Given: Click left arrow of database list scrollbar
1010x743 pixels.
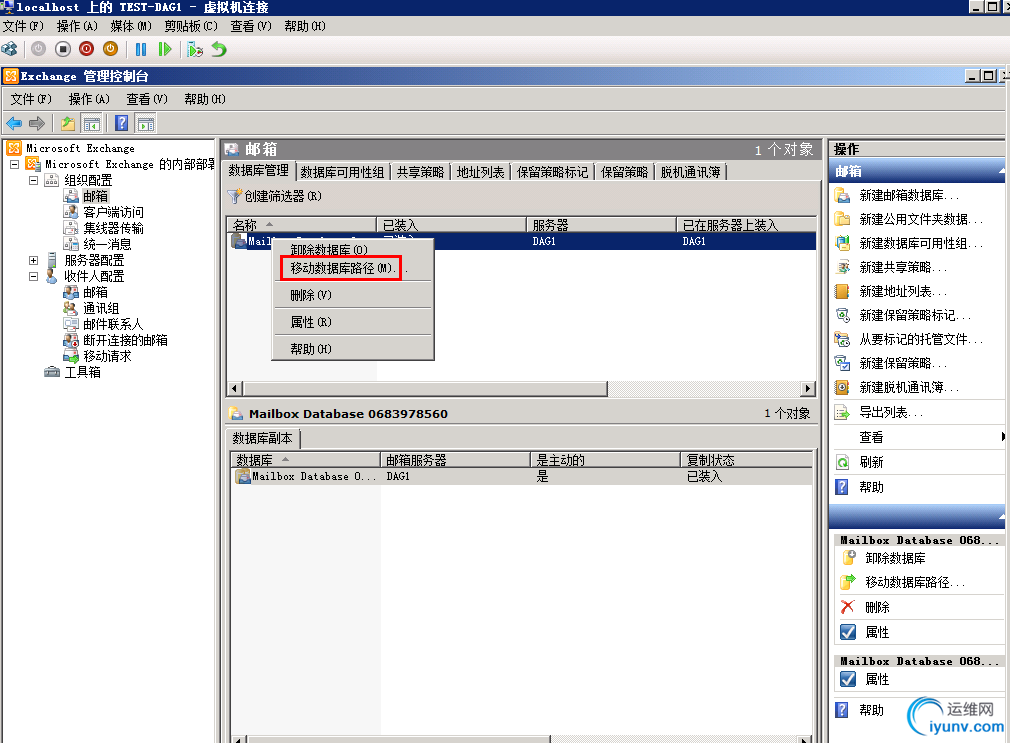Looking at the screenshot, I should (235, 389).
